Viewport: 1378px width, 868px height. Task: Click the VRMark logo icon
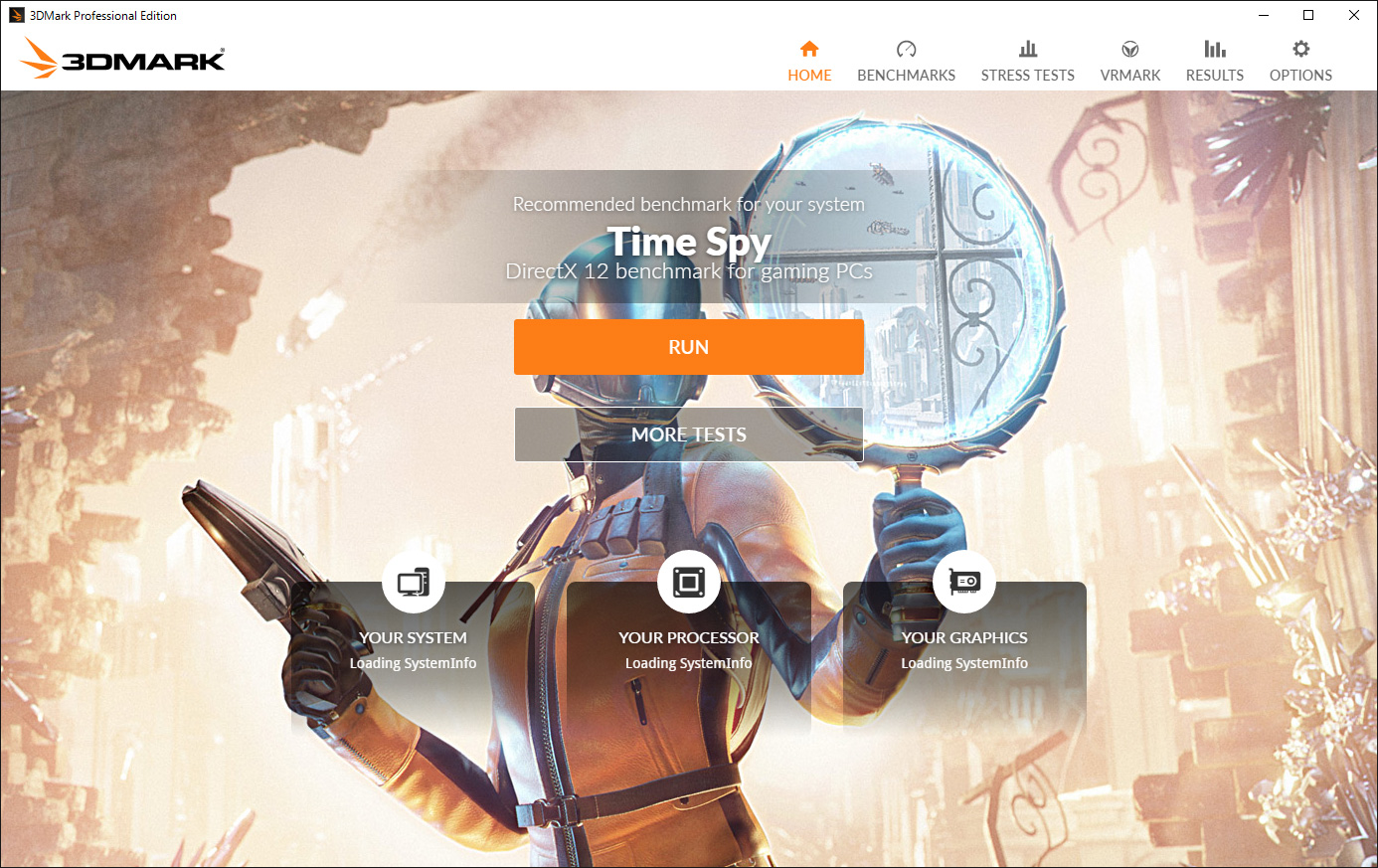point(1130,49)
